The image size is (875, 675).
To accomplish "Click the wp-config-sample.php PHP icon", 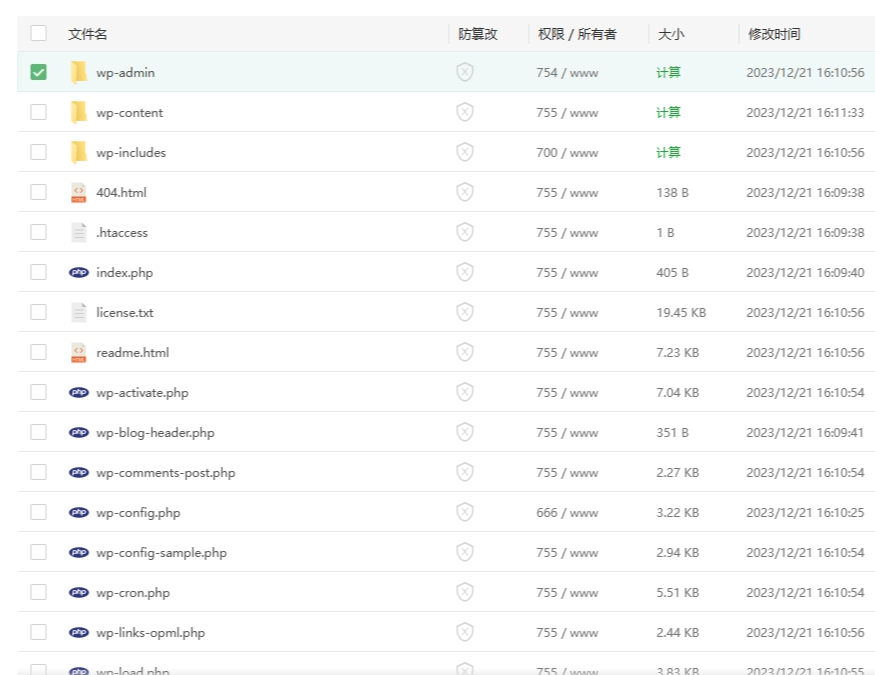I will [x=79, y=552].
